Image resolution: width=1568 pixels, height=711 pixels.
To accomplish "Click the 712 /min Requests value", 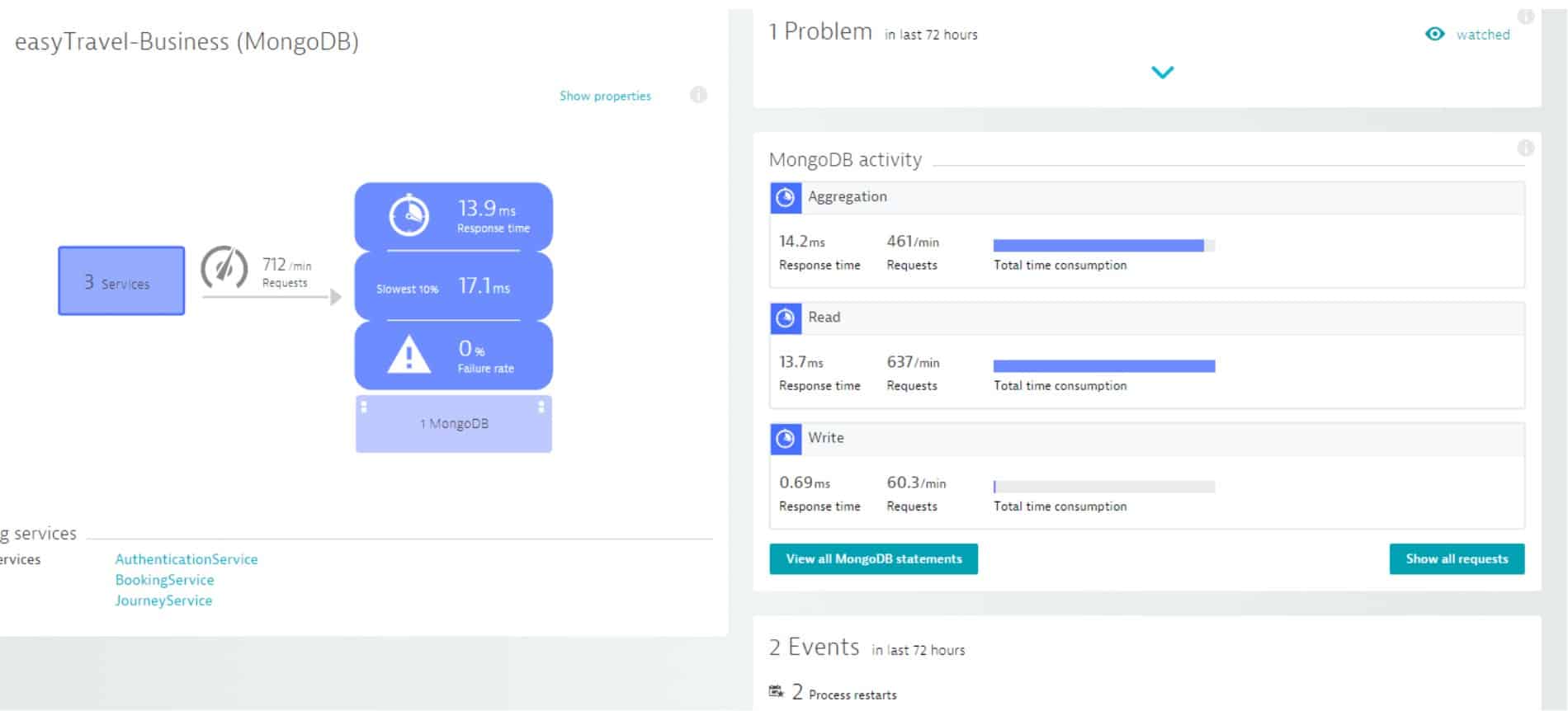I will point(286,265).
